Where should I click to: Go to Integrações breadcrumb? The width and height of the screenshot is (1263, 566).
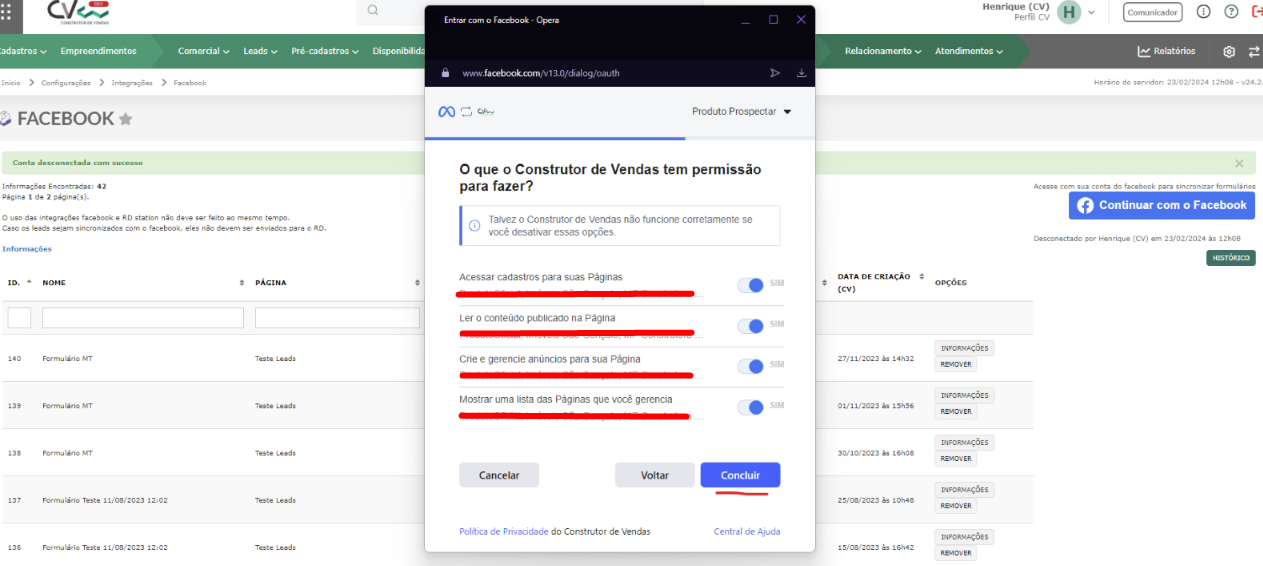click(132, 83)
